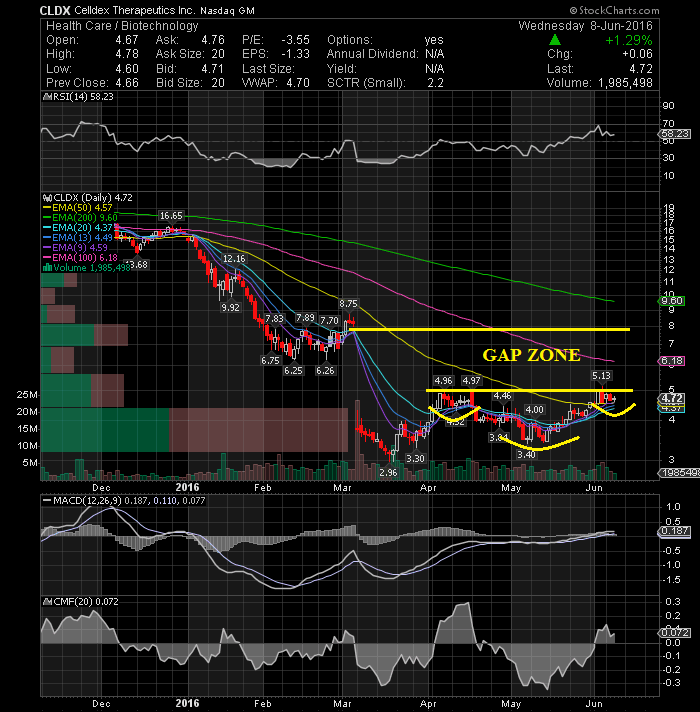
Task: Click the 'Celldex Therapeutics Inc.' company name
Action: pos(134,10)
